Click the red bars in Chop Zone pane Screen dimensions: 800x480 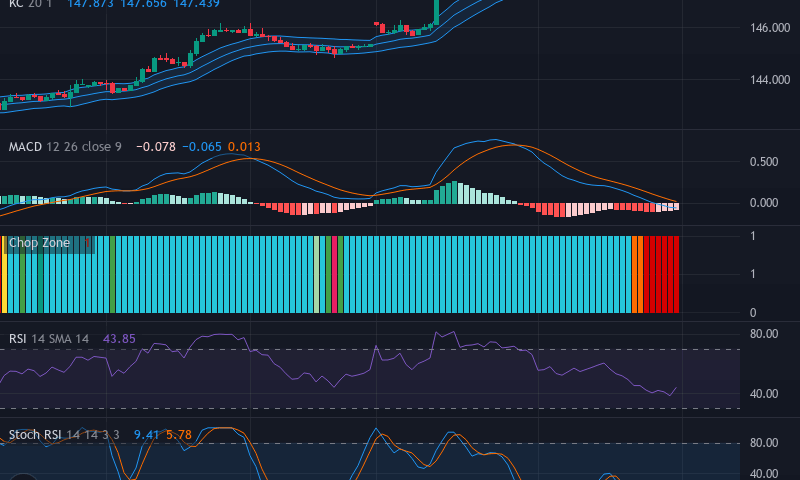click(x=661, y=274)
